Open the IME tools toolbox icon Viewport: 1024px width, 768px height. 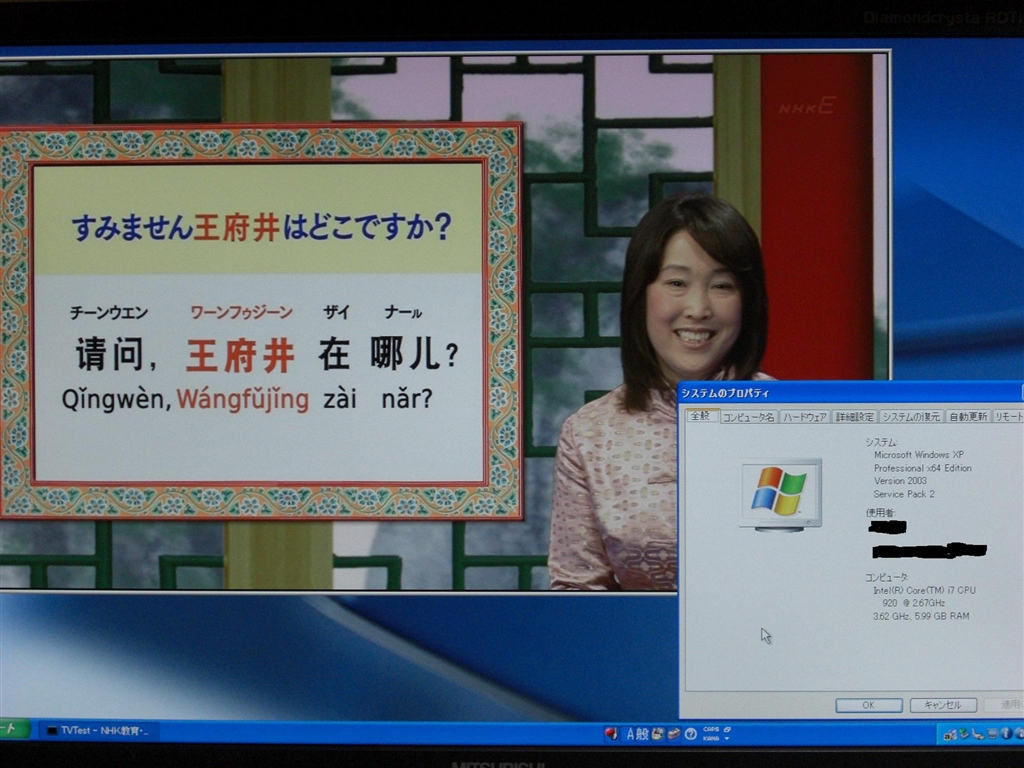pyautogui.click(x=674, y=733)
